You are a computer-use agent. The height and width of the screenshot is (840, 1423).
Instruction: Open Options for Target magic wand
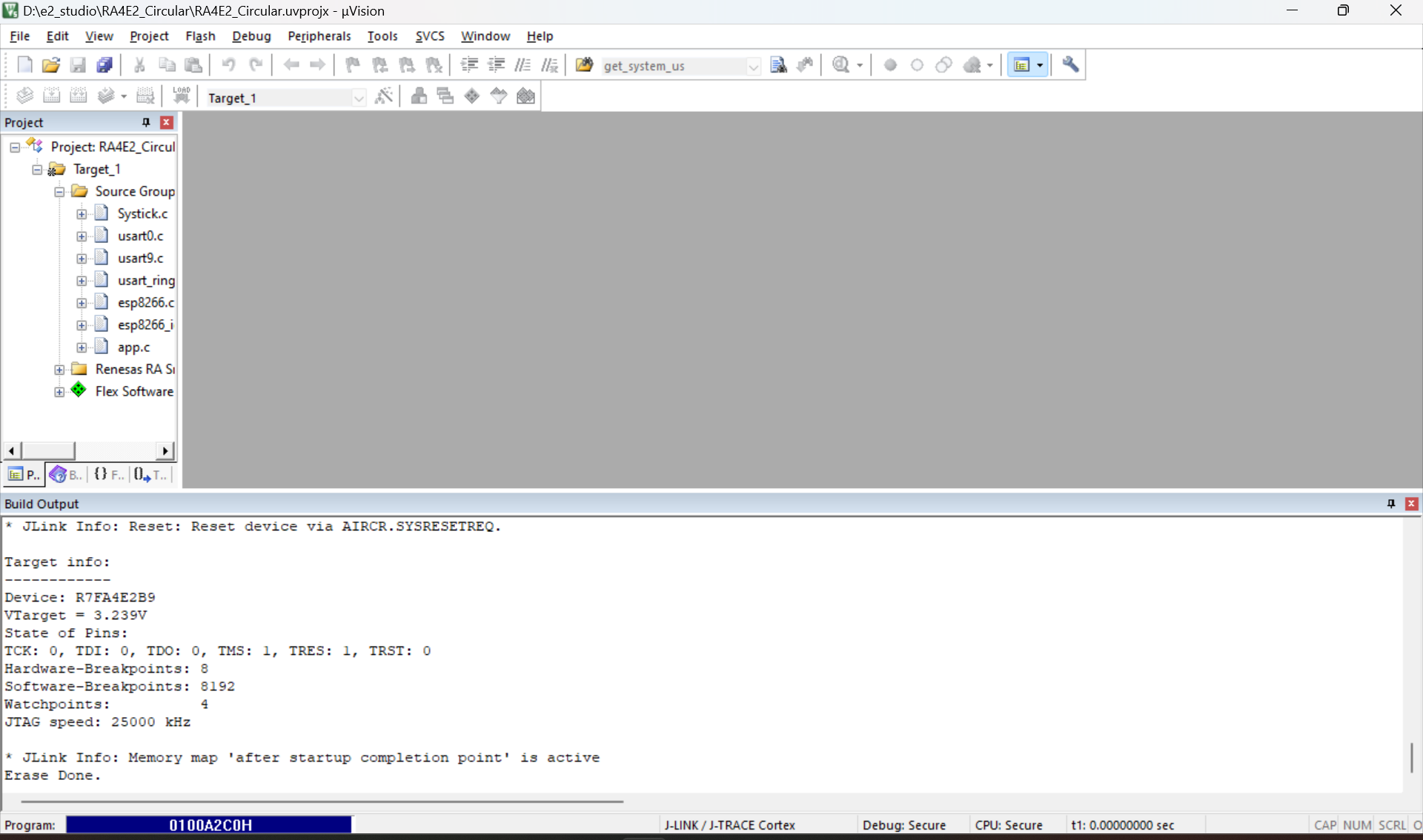pyautogui.click(x=384, y=96)
